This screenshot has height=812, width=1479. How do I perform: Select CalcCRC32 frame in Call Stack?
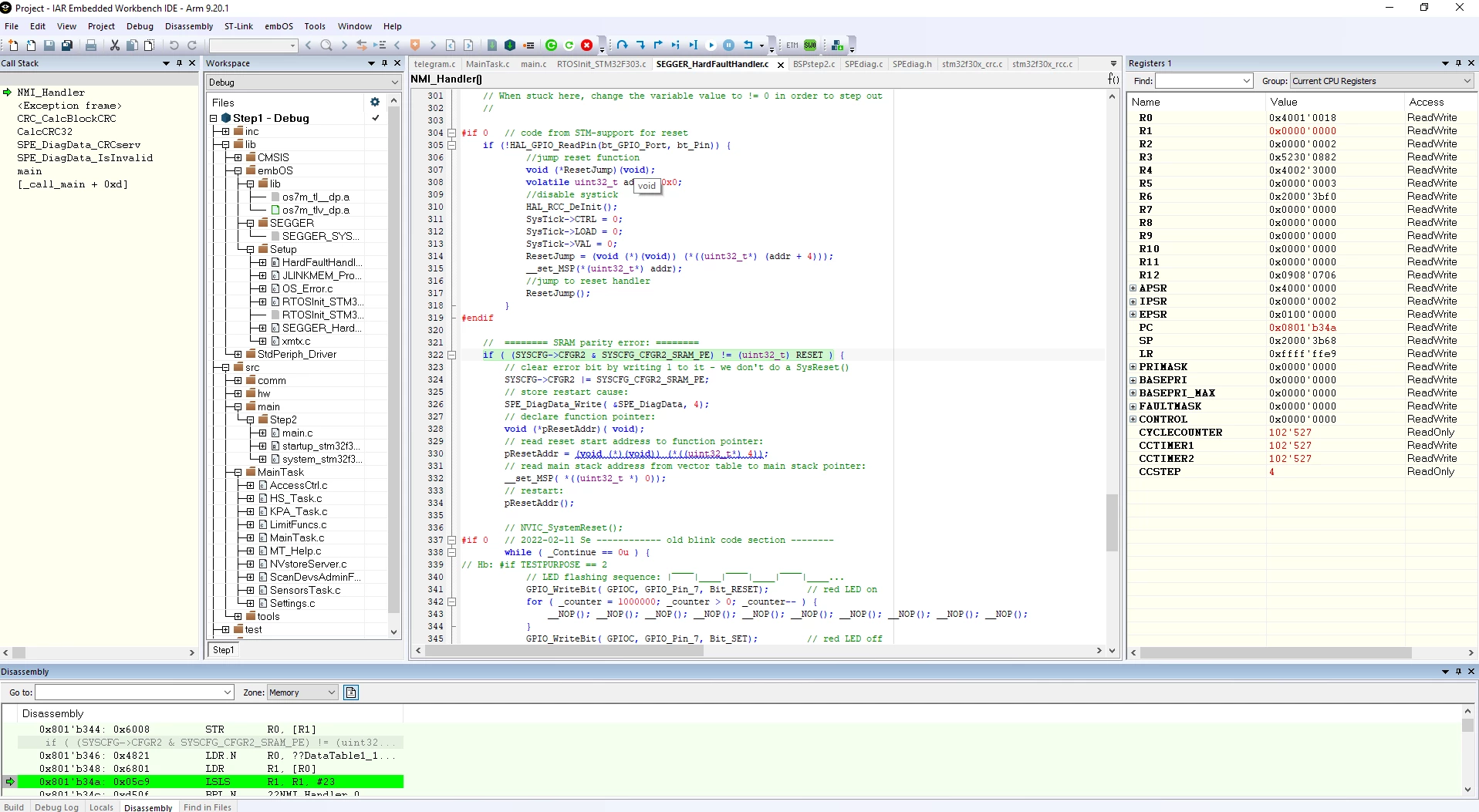(45, 132)
